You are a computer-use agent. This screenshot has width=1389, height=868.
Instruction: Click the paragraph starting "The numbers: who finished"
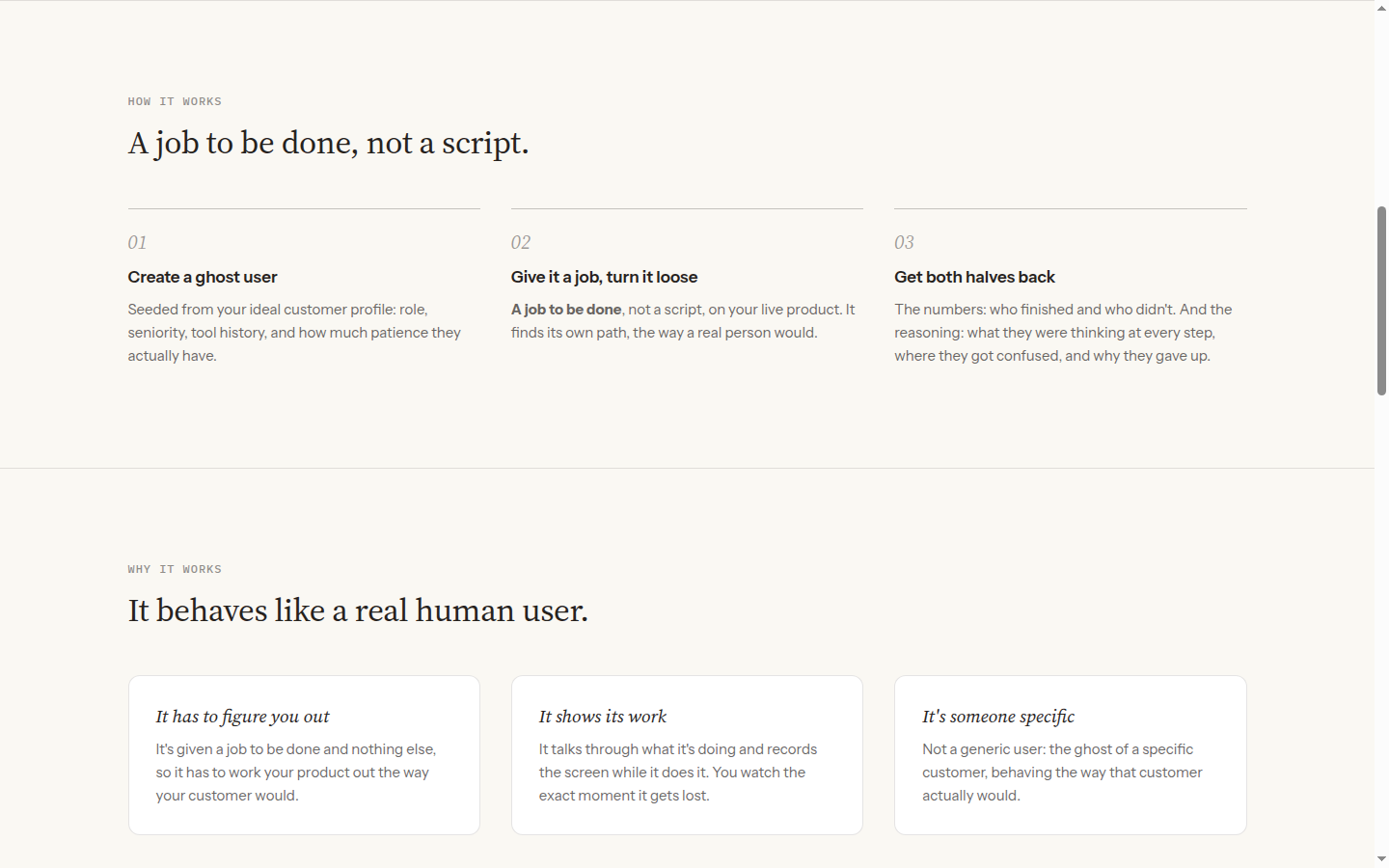[x=1063, y=333]
